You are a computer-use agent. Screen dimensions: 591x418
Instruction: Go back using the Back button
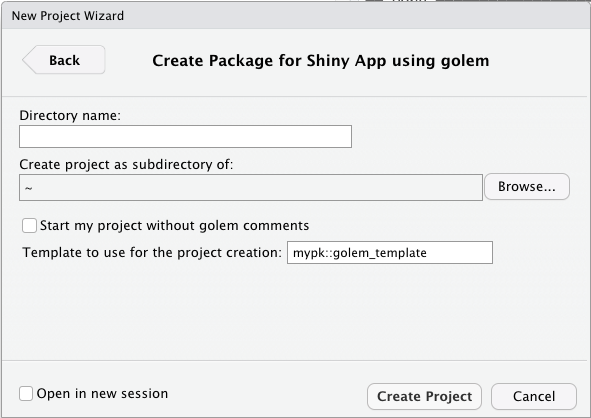point(64,60)
